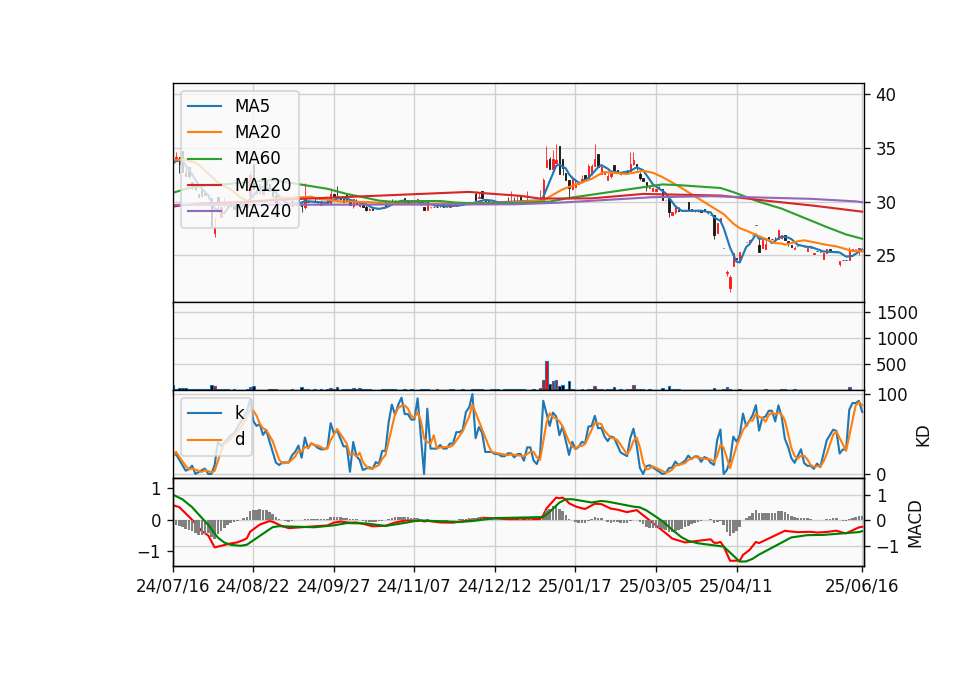Click the volume axis value 1000
960x690 pixels.
coord(897,339)
